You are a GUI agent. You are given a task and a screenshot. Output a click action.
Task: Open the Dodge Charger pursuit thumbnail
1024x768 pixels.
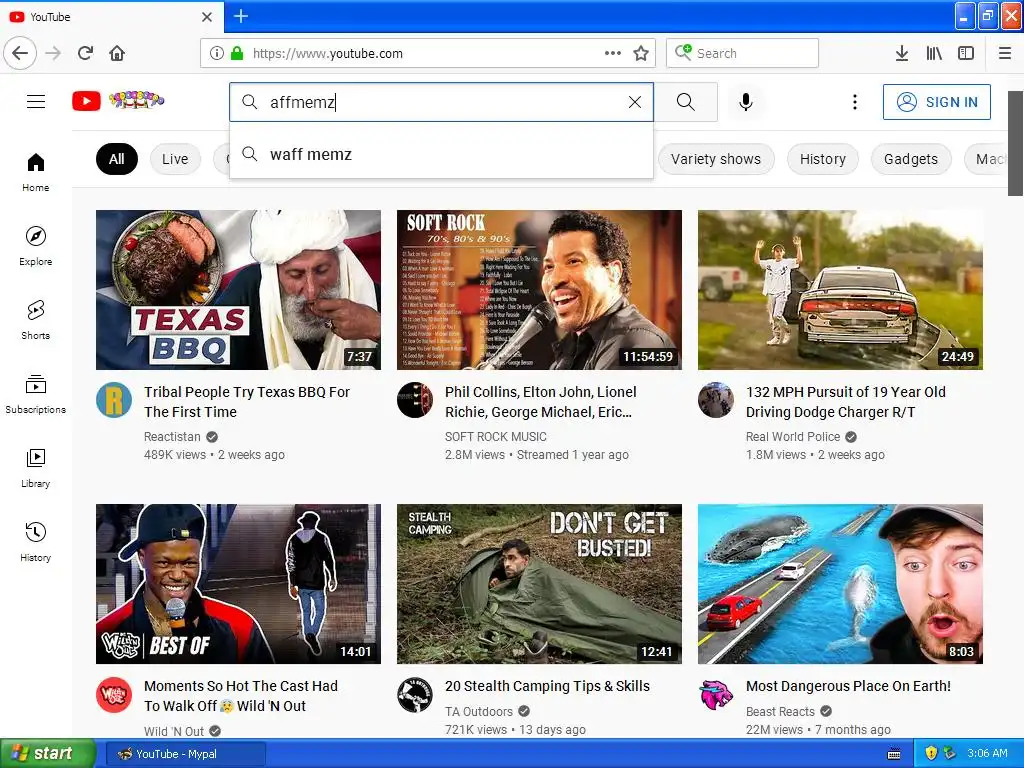[840, 290]
